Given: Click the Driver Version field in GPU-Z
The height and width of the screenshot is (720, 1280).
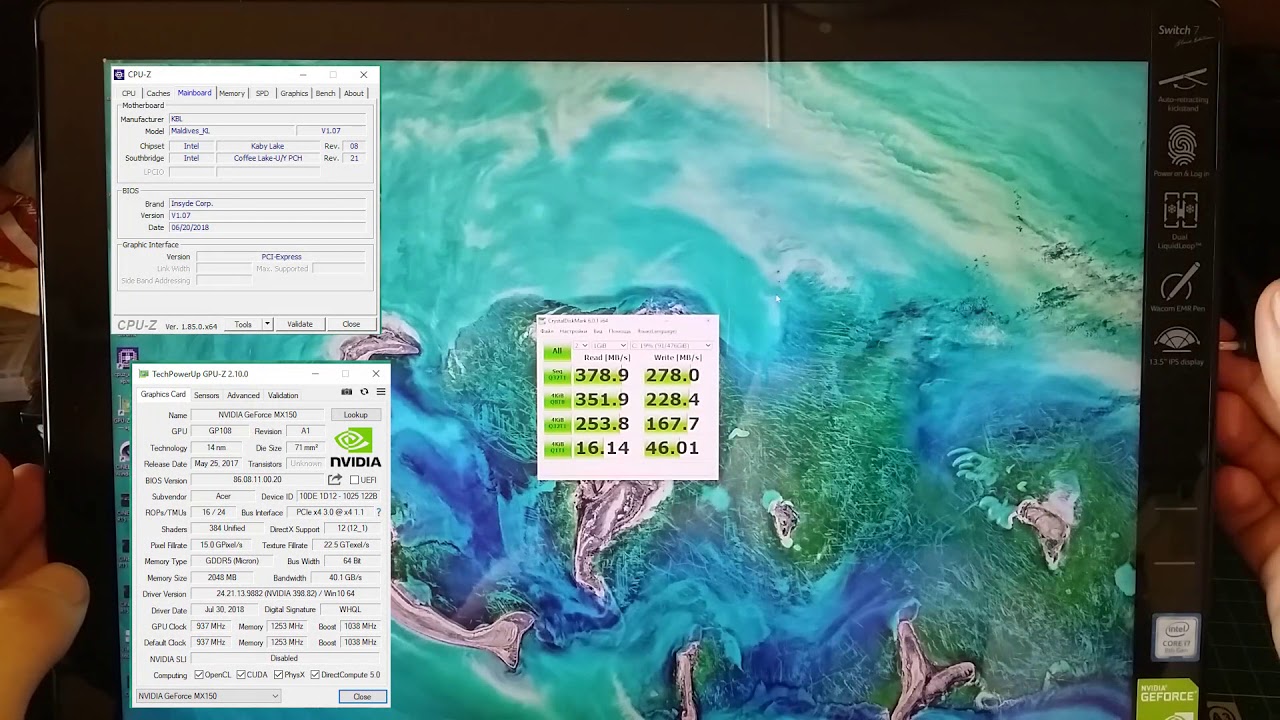Looking at the screenshot, I should [x=285, y=594].
